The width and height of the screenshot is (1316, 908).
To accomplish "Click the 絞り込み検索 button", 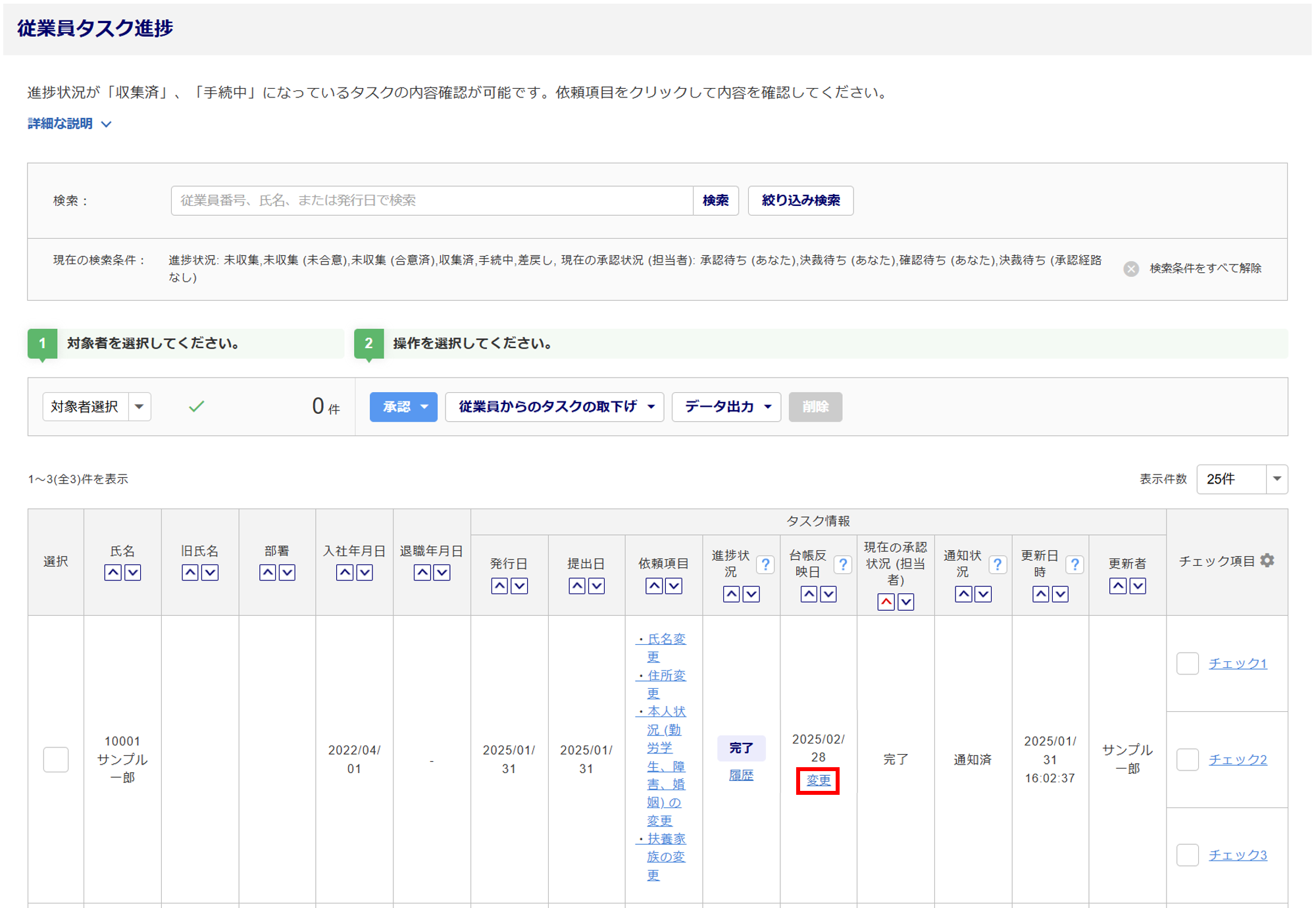I will (800, 200).
